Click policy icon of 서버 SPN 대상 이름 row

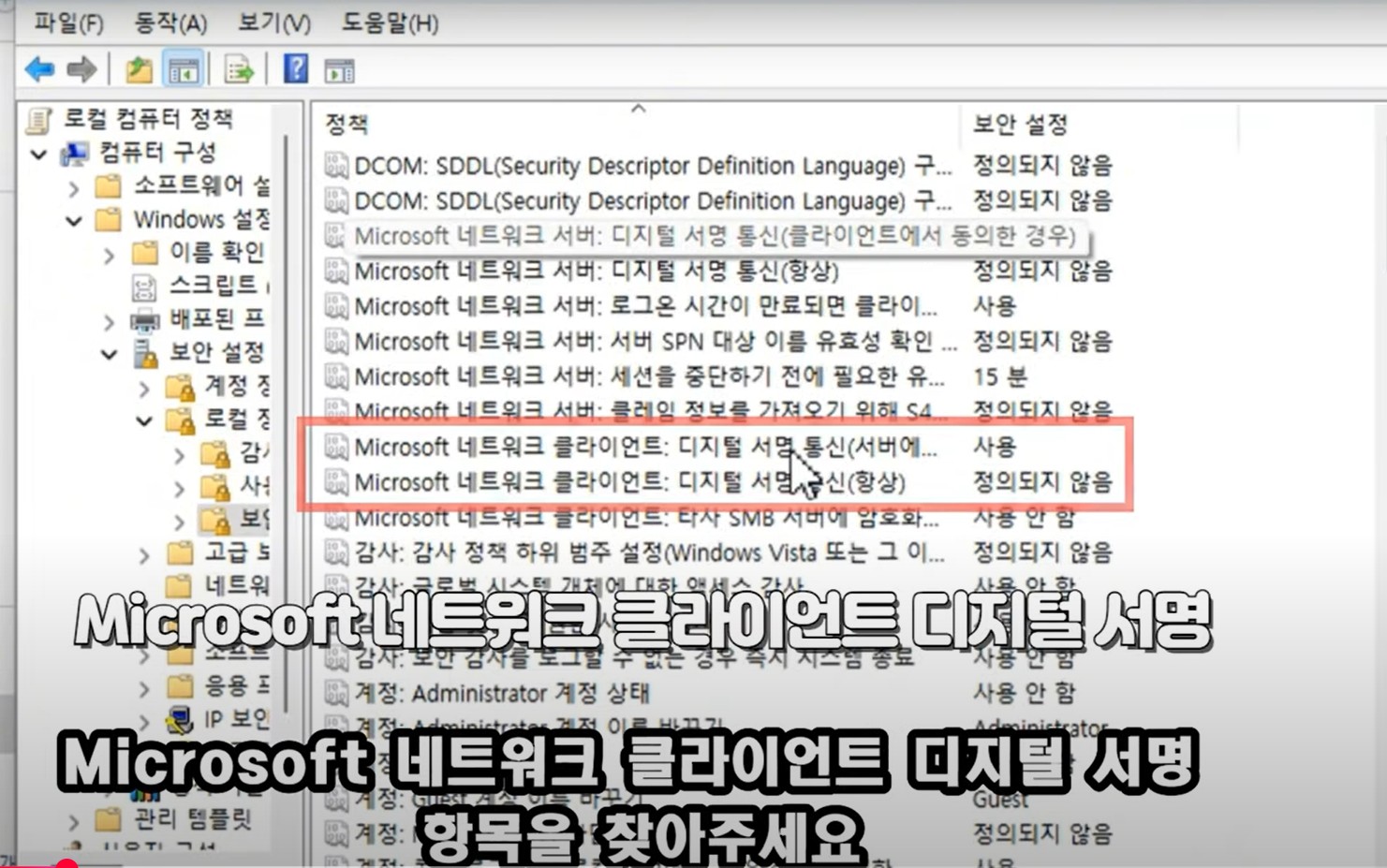(336, 342)
